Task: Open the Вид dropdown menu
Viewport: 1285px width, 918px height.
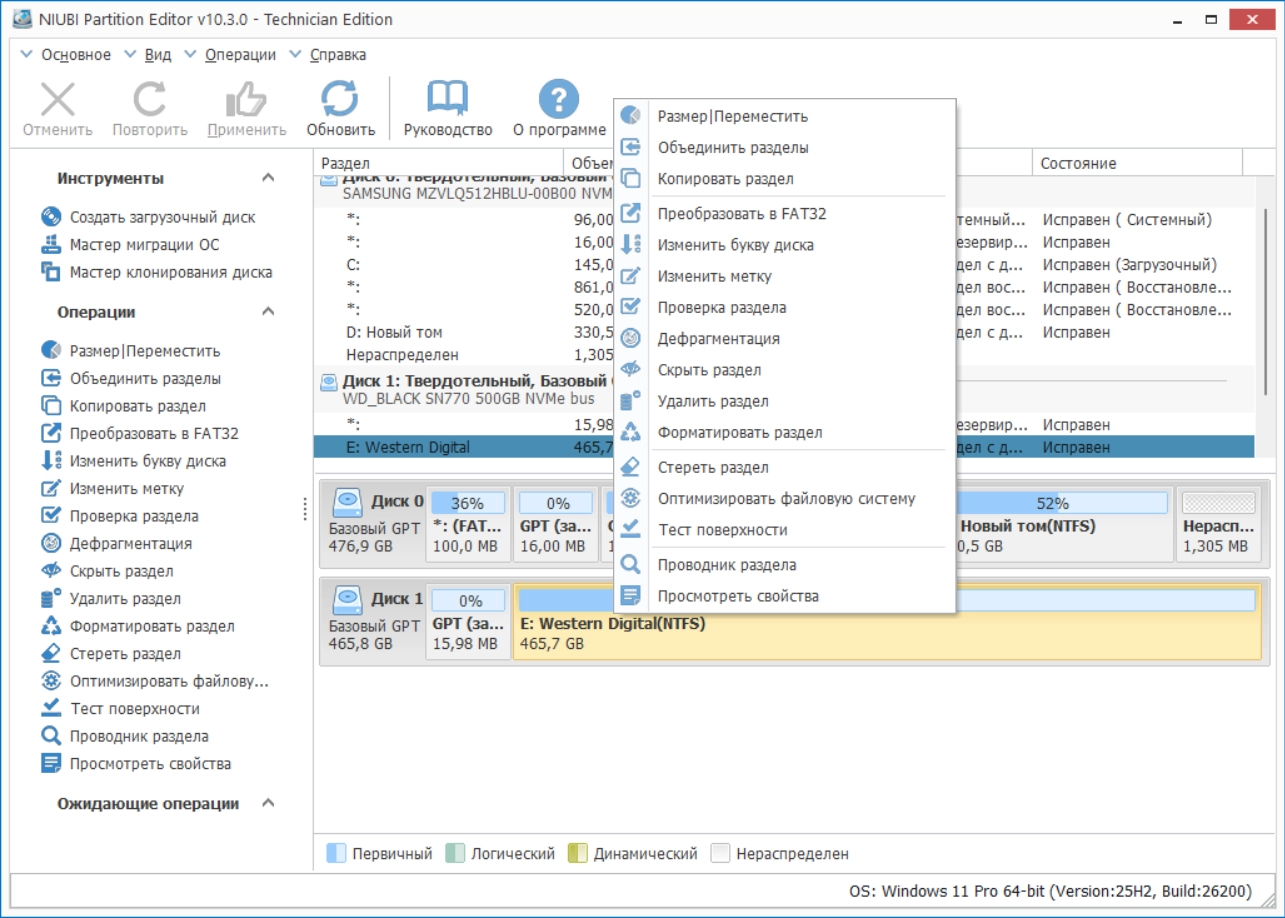Action: (148, 55)
